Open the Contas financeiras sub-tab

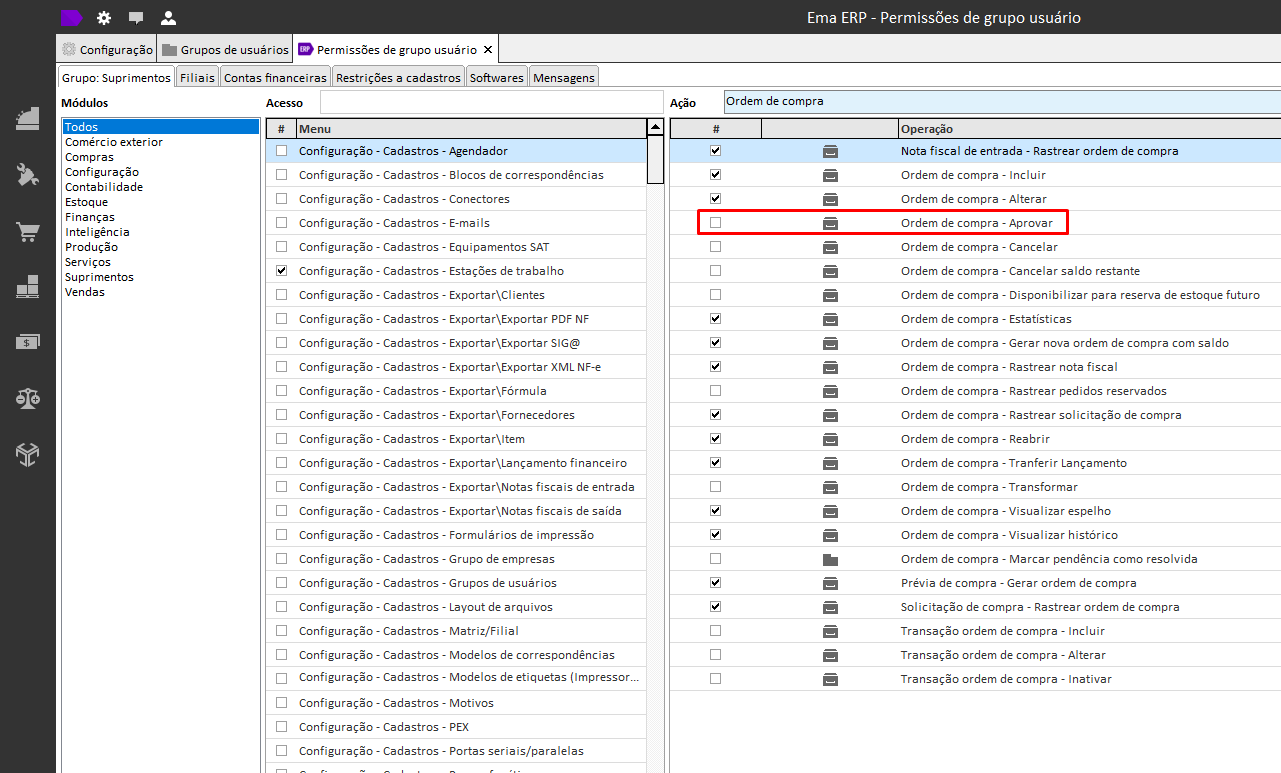point(275,77)
